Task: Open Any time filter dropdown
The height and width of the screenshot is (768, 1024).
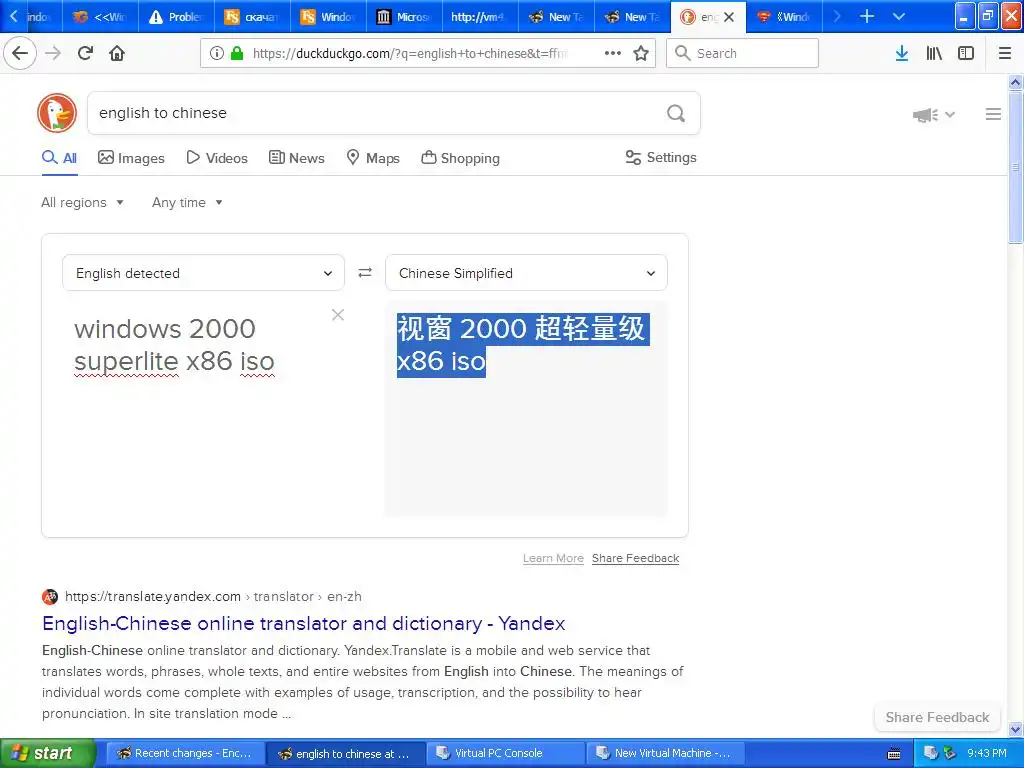Action: 187,202
